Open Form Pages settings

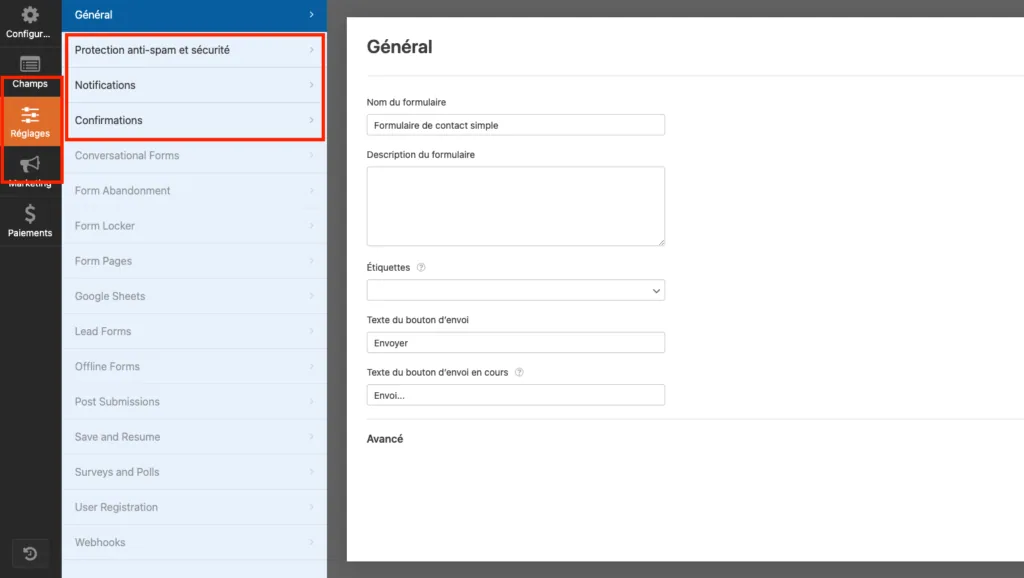click(194, 261)
